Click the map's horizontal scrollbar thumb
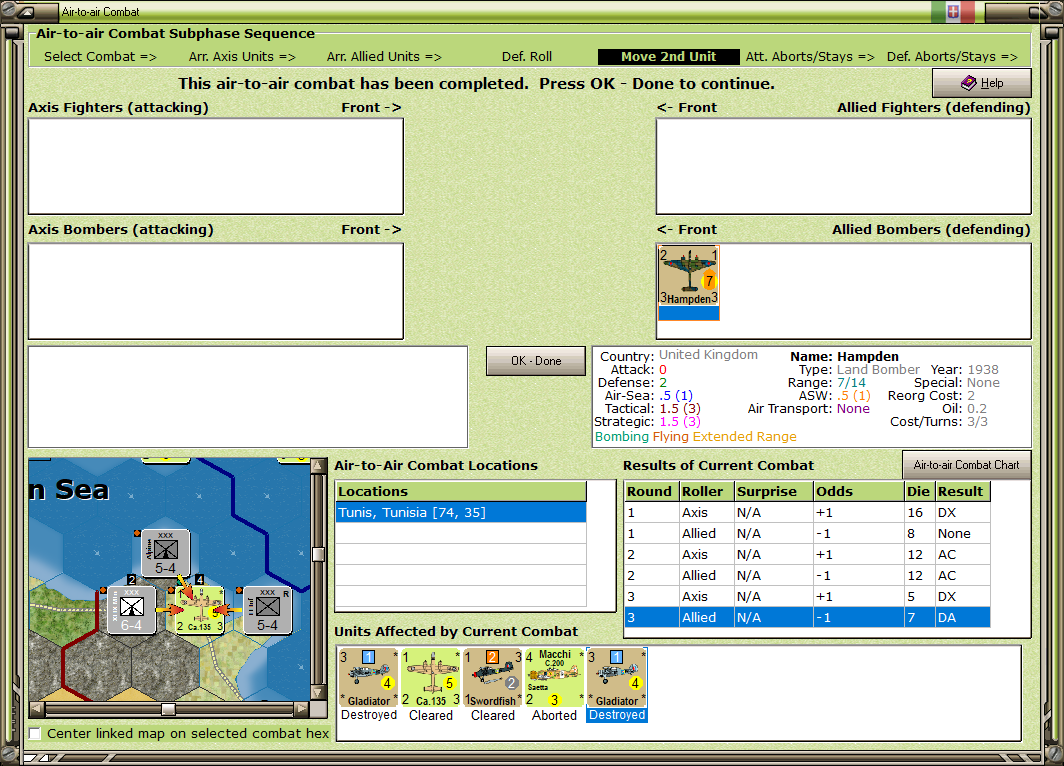Viewport: 1064px width, 766px height. (x=168, y=709)
